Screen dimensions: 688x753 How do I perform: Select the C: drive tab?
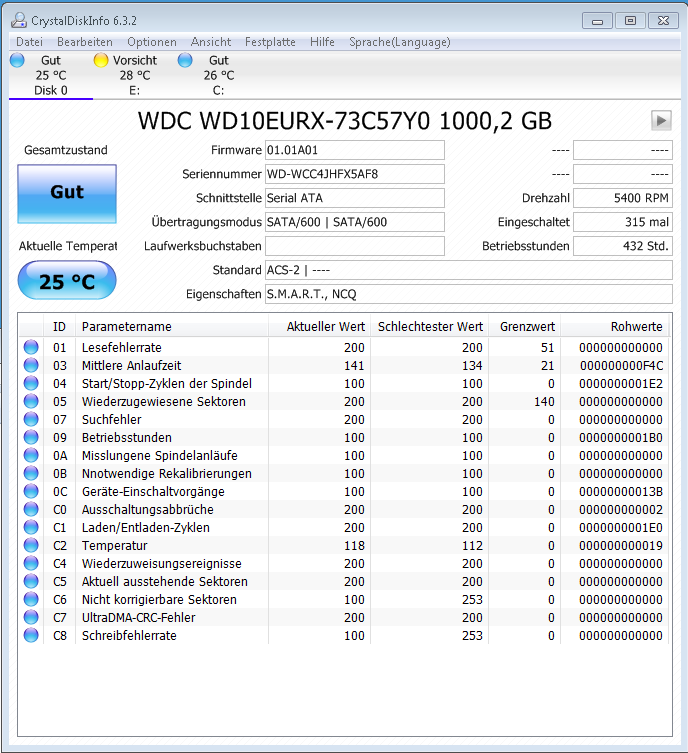coord(218,75)
